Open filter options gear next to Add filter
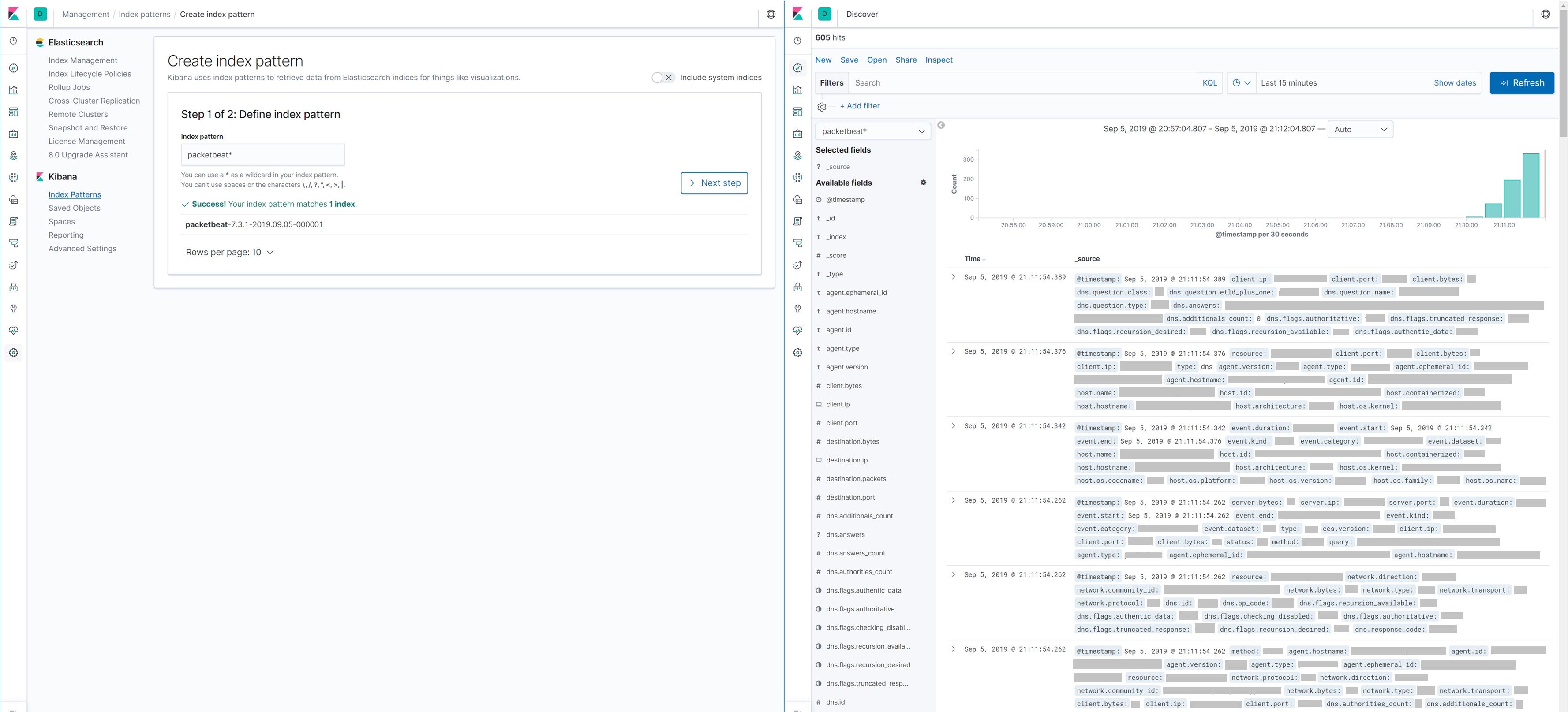 coord(822,107)
